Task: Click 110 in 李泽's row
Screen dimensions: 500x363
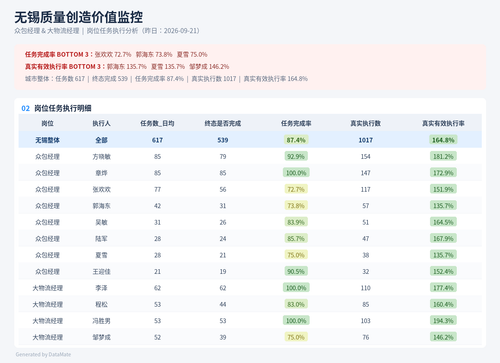Action: point(366,288)
